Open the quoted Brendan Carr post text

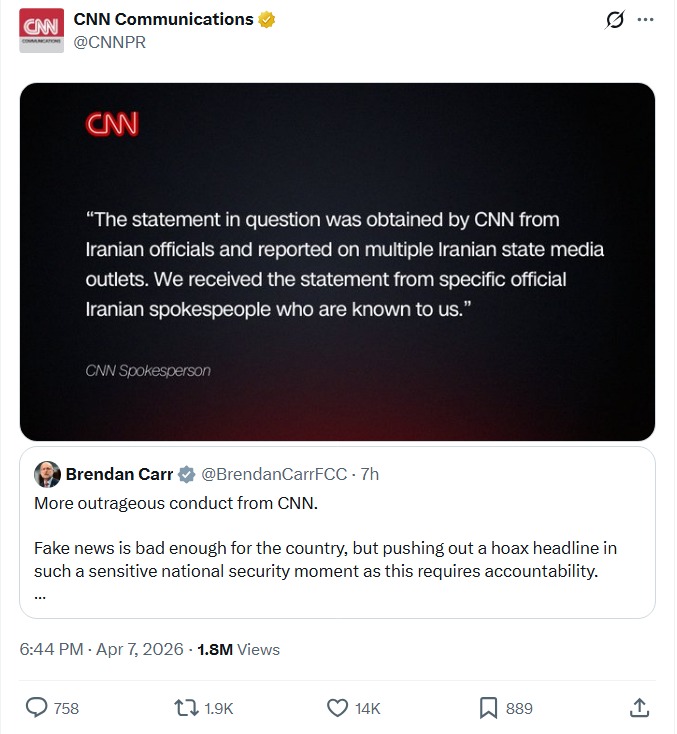coord(325,560)
